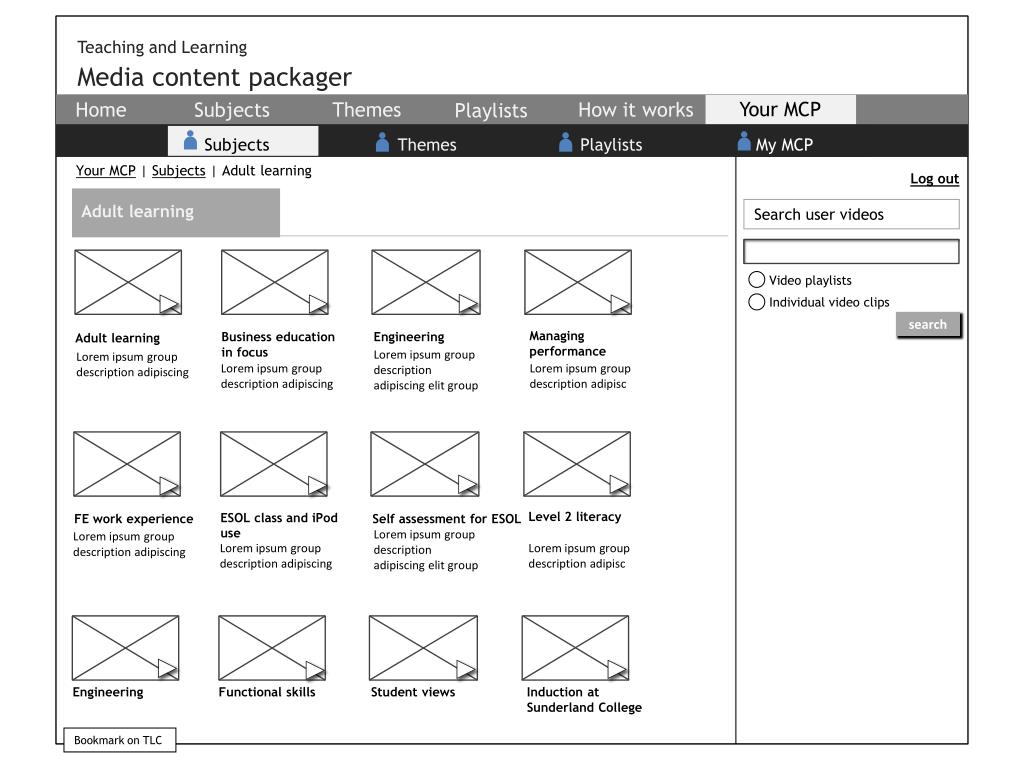Open the Functional skills video thumbnail
This screenshot has height=768, width=1024.
272,648
